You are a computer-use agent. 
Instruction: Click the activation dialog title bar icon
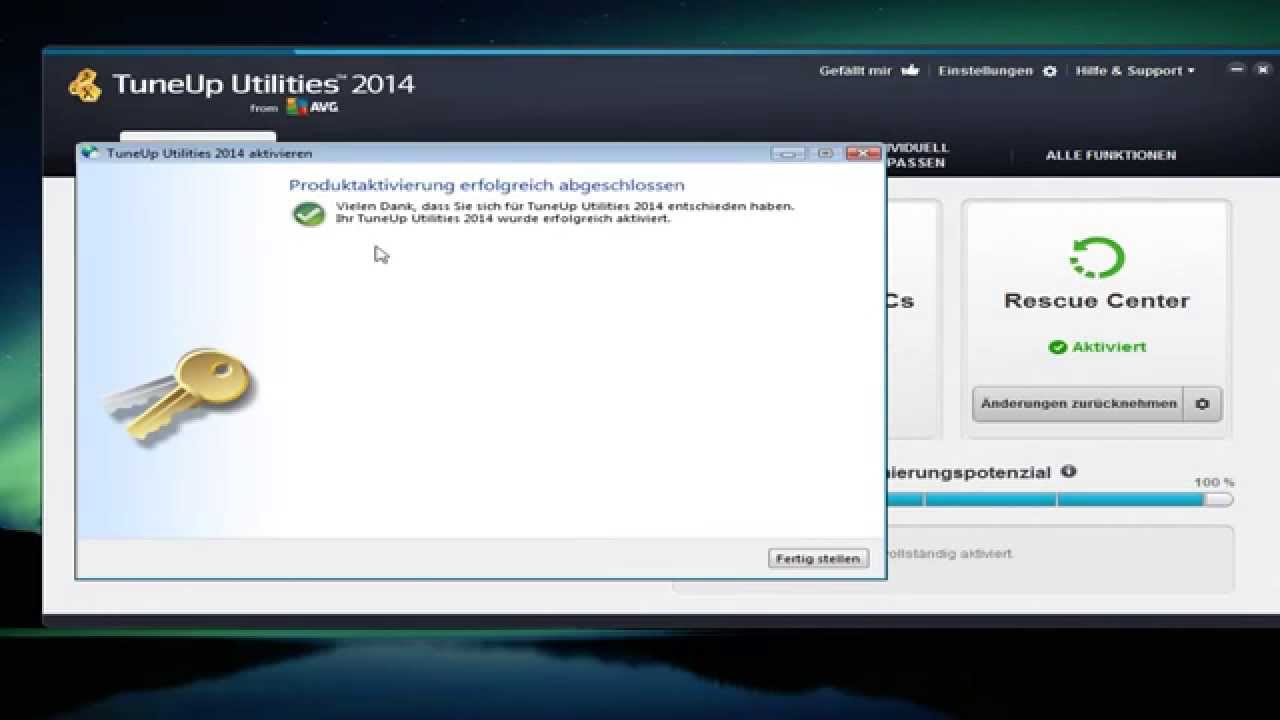click(x=91, y=153)
